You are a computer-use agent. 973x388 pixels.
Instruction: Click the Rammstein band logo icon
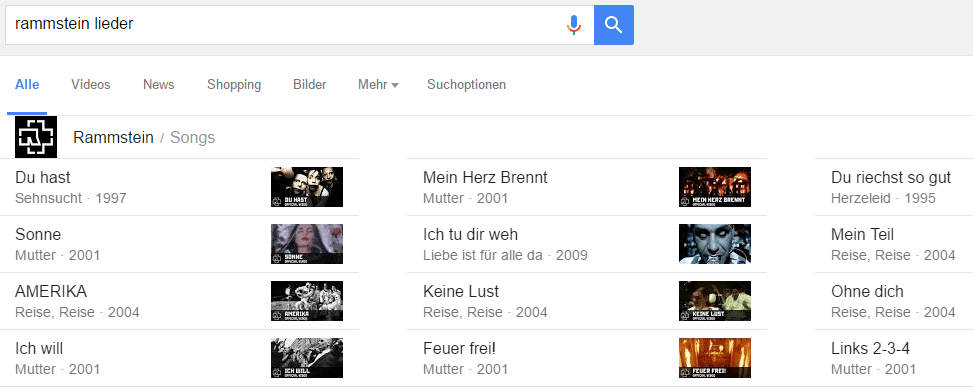[36, 137]
